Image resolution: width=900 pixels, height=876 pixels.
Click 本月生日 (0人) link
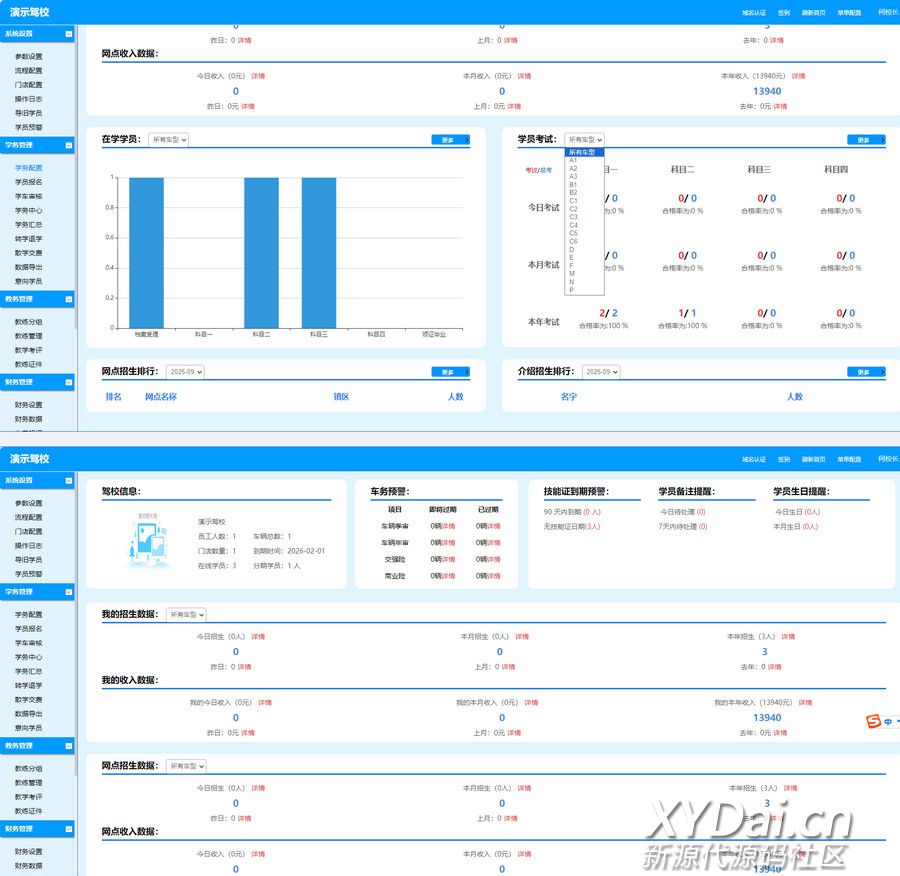pyautogui.click(x=796, y=526)
